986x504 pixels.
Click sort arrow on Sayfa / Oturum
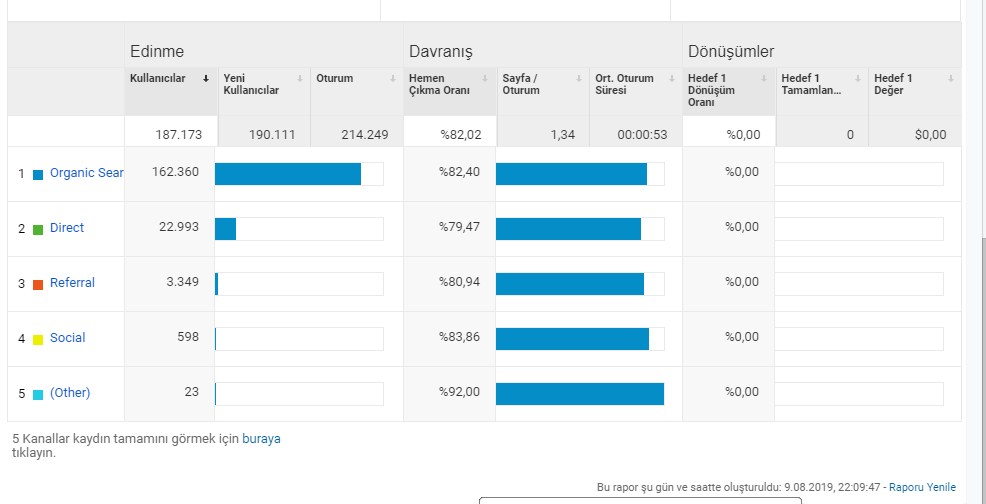click(x=579, y=79)
